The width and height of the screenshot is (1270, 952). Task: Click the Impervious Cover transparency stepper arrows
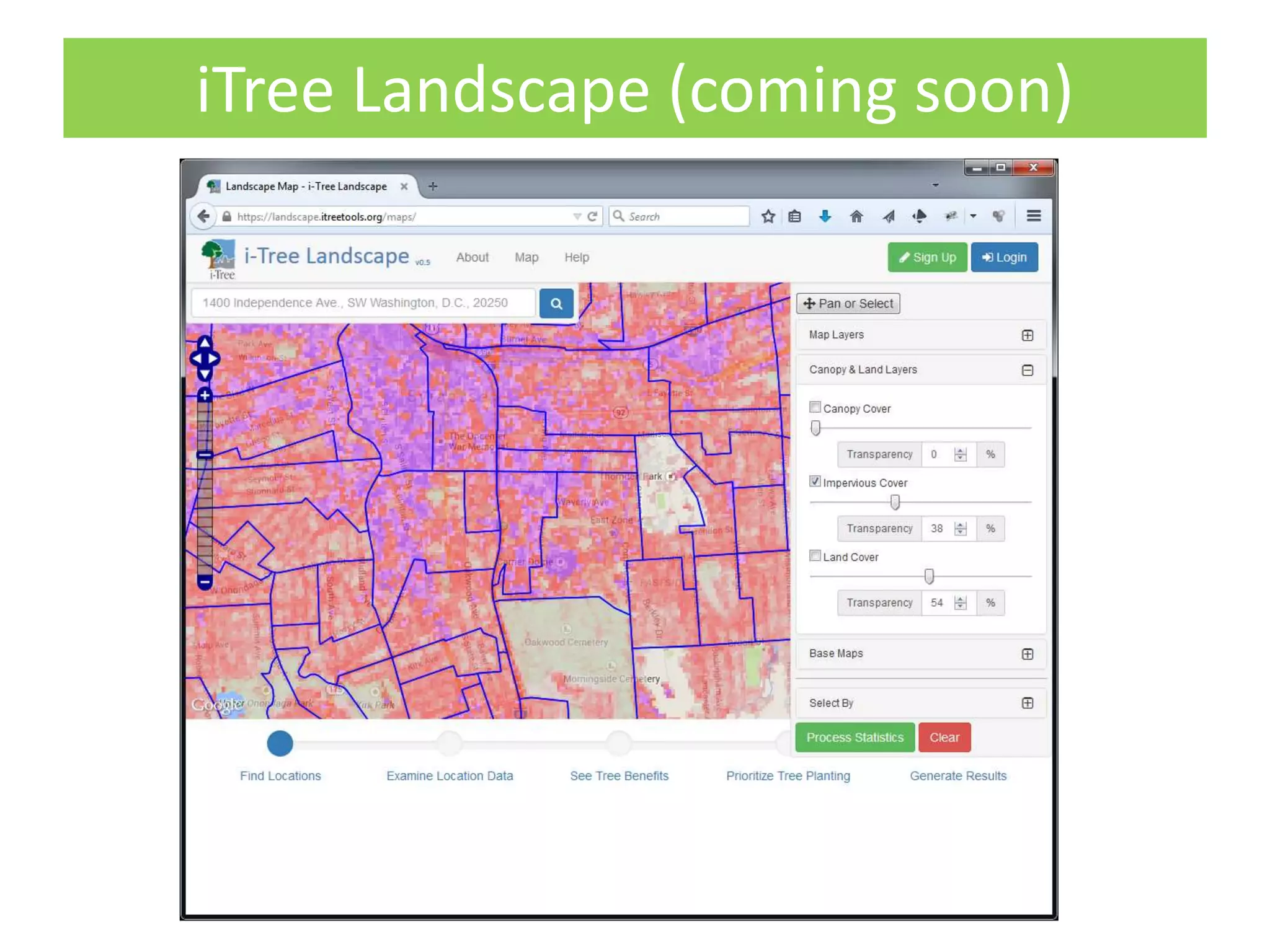(960, 529)
